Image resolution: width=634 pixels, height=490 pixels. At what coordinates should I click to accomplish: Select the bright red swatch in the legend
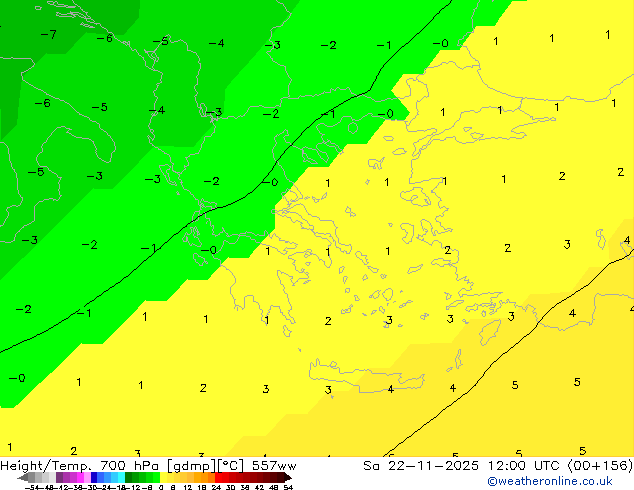(x=218, y=478)
